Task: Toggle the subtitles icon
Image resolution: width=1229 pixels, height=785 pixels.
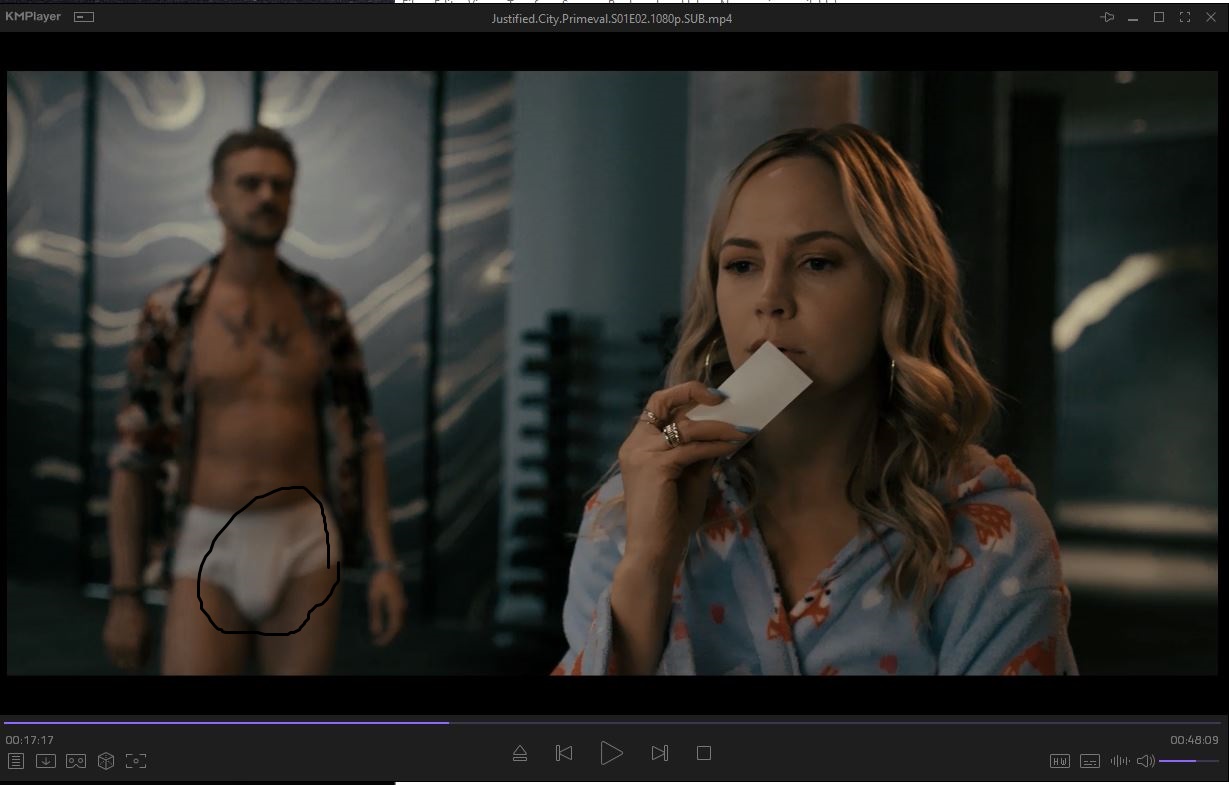Action: click(1090, 761)
